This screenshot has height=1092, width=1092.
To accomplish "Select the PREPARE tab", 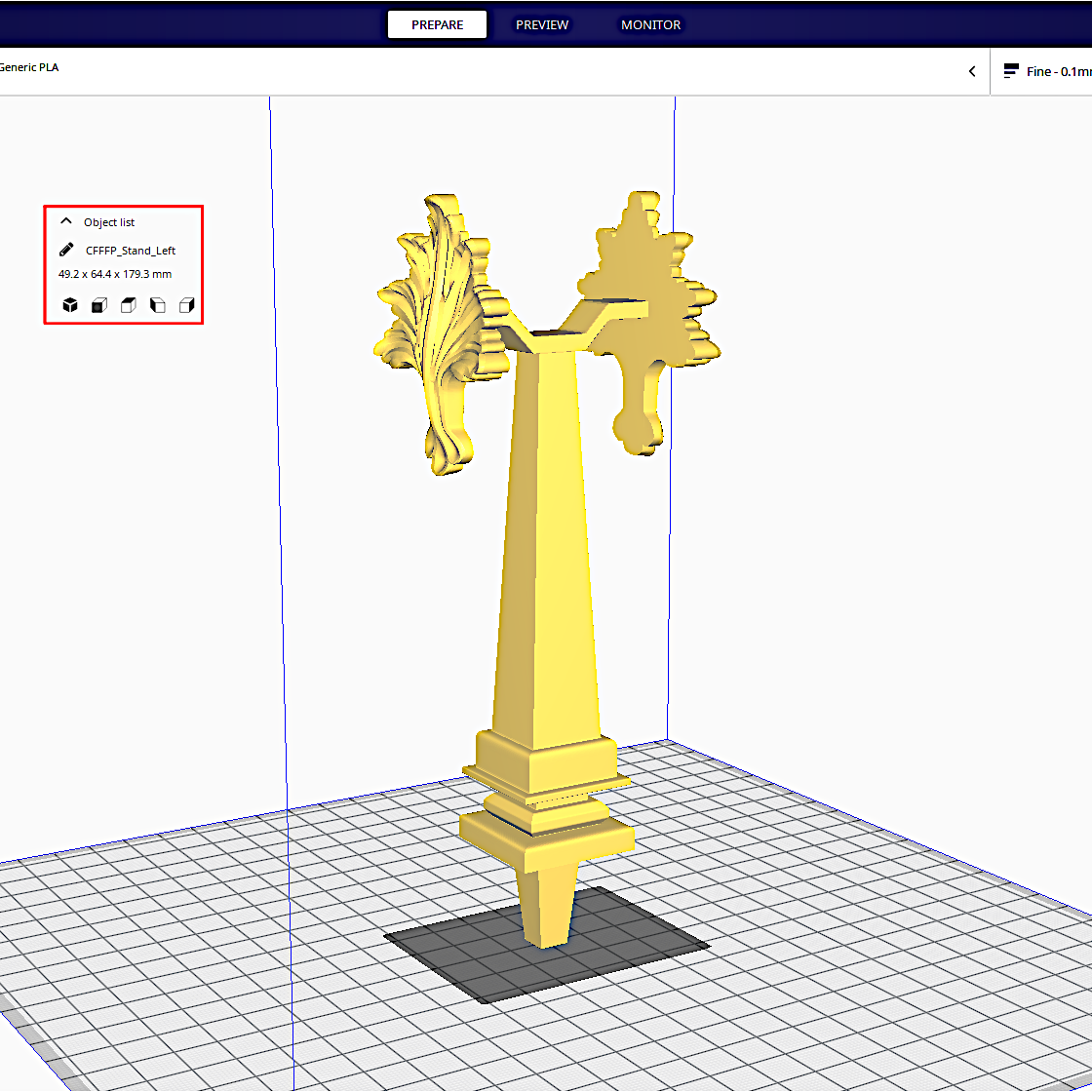I will coord(437,24).
